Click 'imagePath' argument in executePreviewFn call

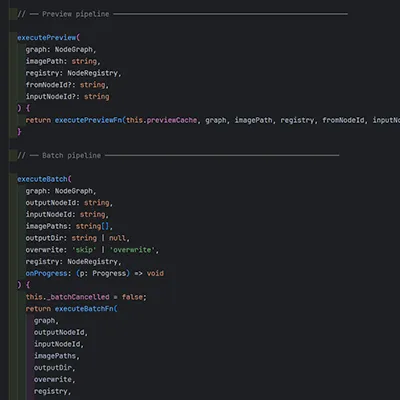click(253, 120)
